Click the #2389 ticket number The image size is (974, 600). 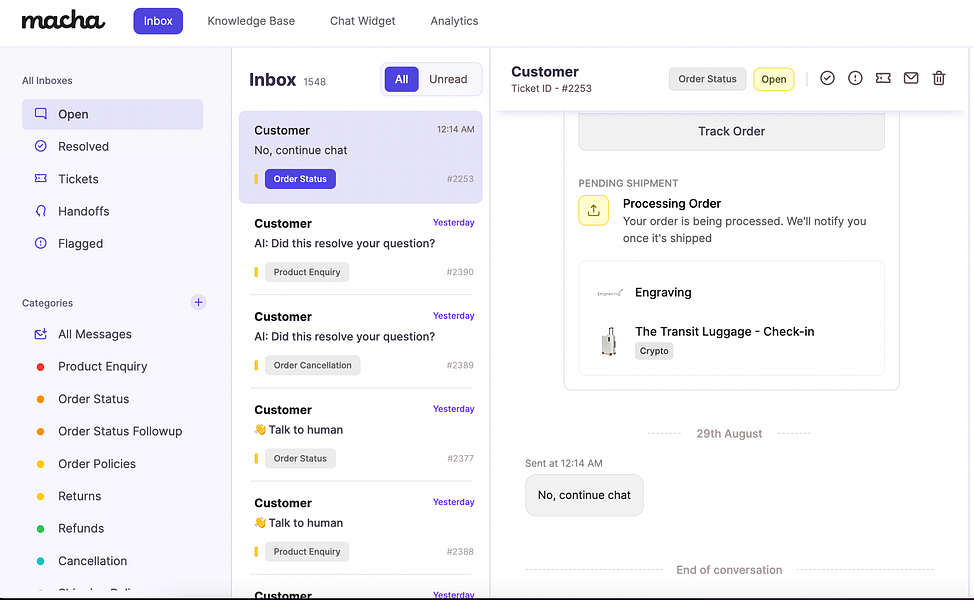(x=460, y=365)
